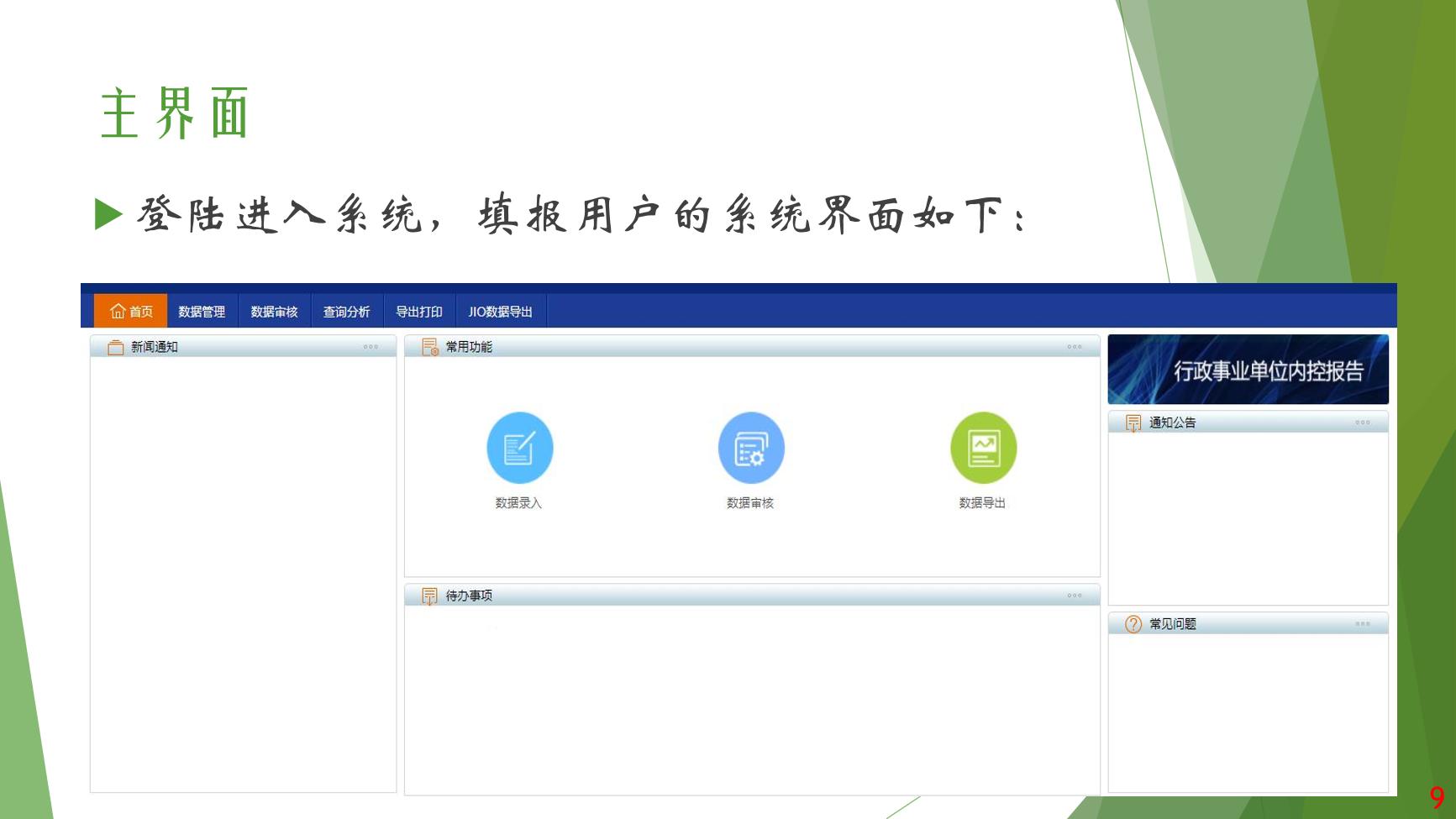Click the 行政事业单位内控报告 banner image

coord(1248,370)
